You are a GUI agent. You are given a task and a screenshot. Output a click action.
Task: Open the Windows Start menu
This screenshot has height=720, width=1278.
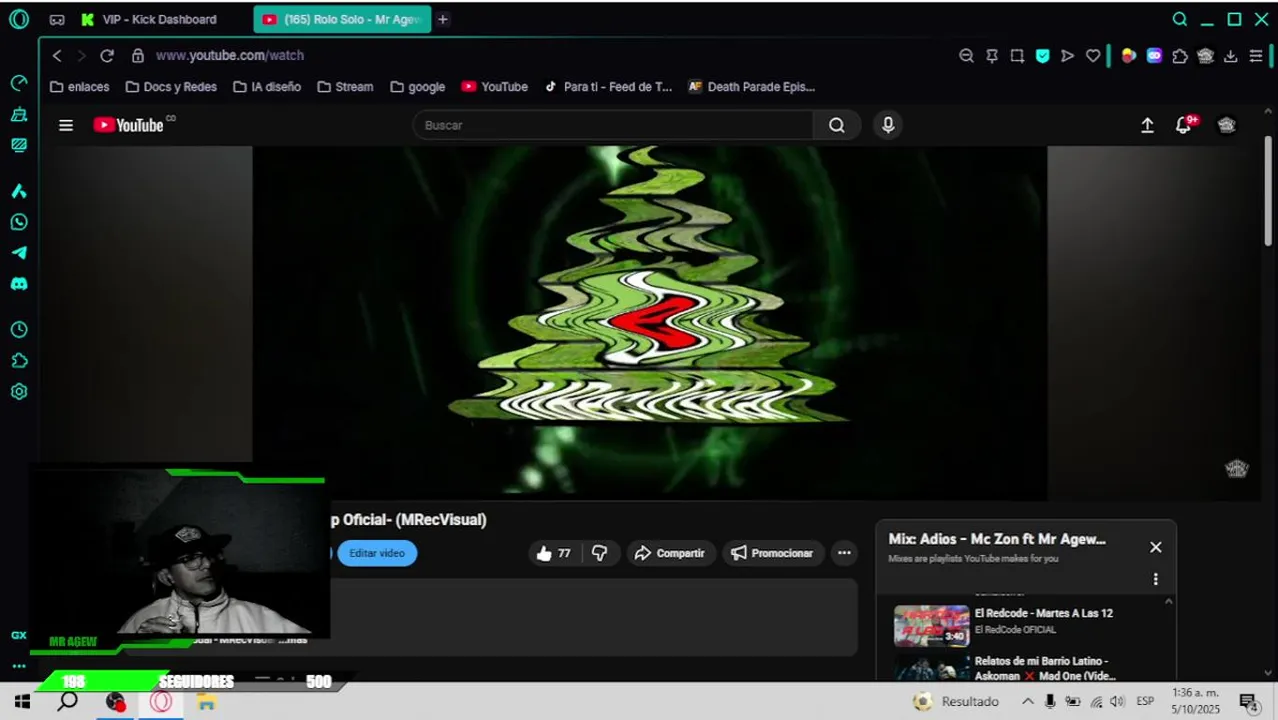click(x=22, y=702)
